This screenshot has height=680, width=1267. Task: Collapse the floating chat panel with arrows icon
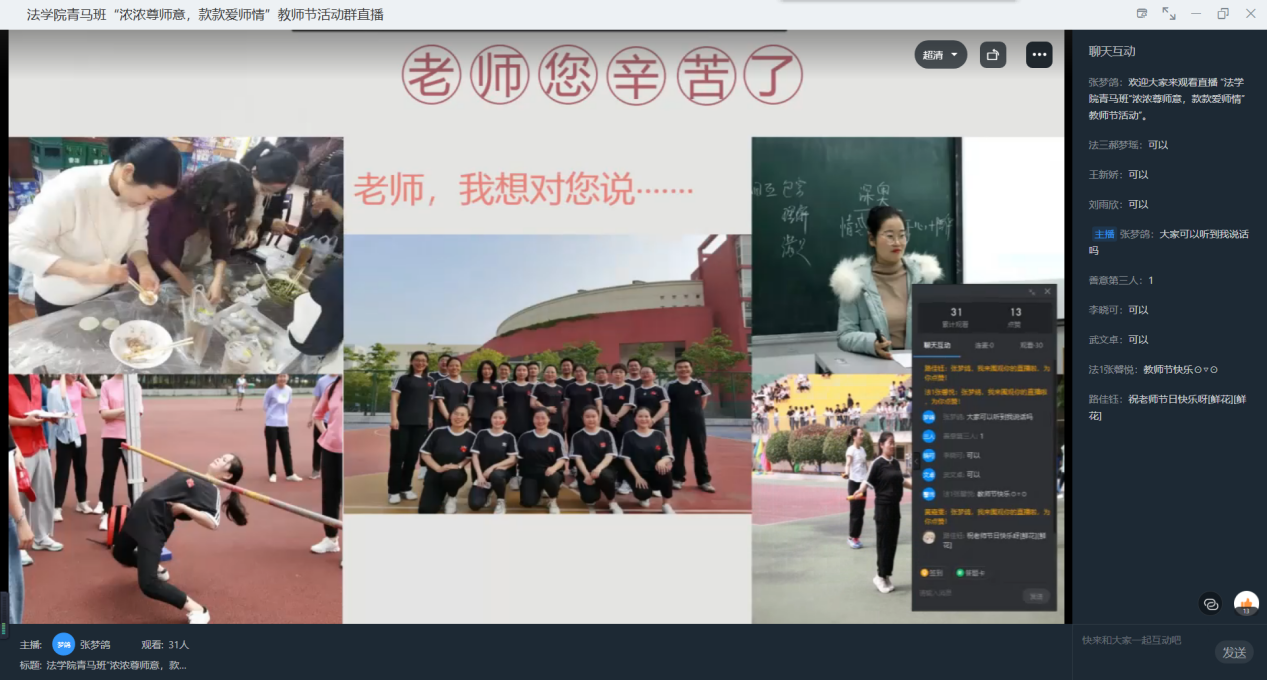pyautogui.click(x=1032, y=291)
